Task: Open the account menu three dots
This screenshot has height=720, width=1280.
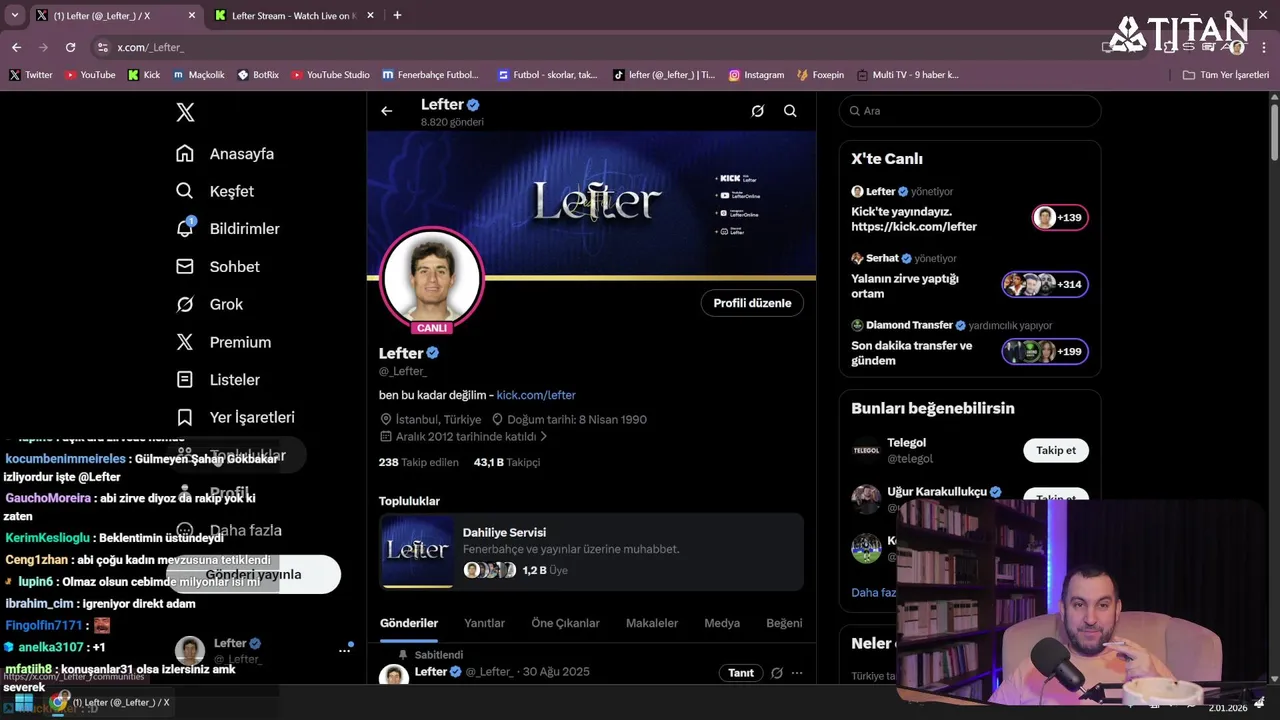Action: [x=344, y=650]
